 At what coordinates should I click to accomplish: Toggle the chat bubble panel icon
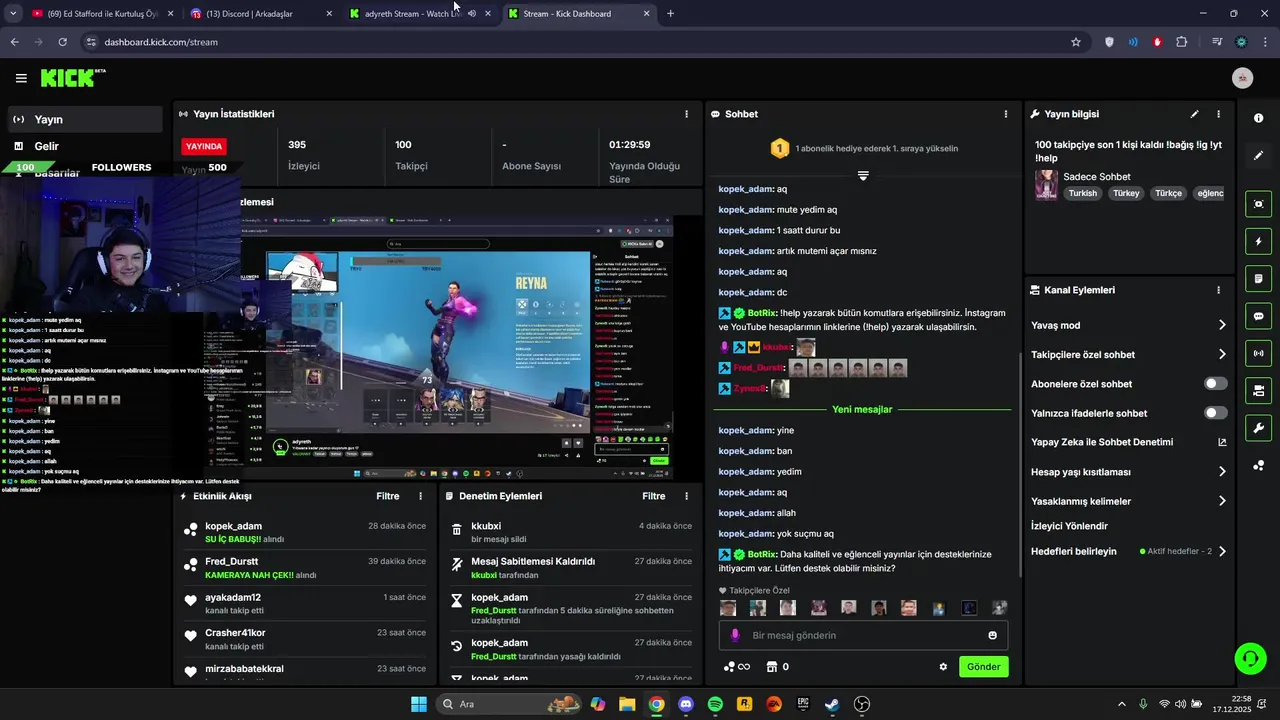pyautogui.click(x=1258, y=316)
